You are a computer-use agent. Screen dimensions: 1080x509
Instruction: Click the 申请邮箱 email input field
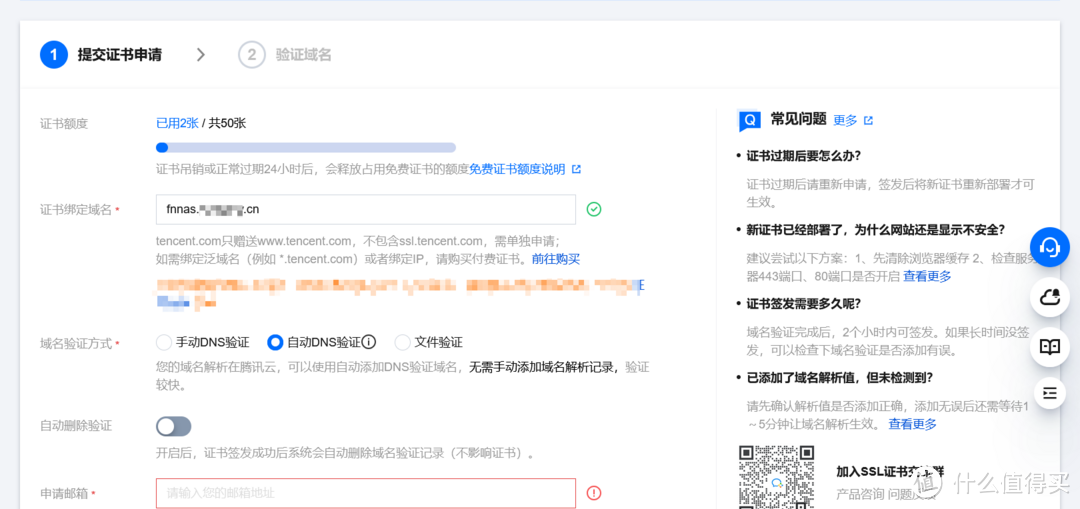(365, 493)
